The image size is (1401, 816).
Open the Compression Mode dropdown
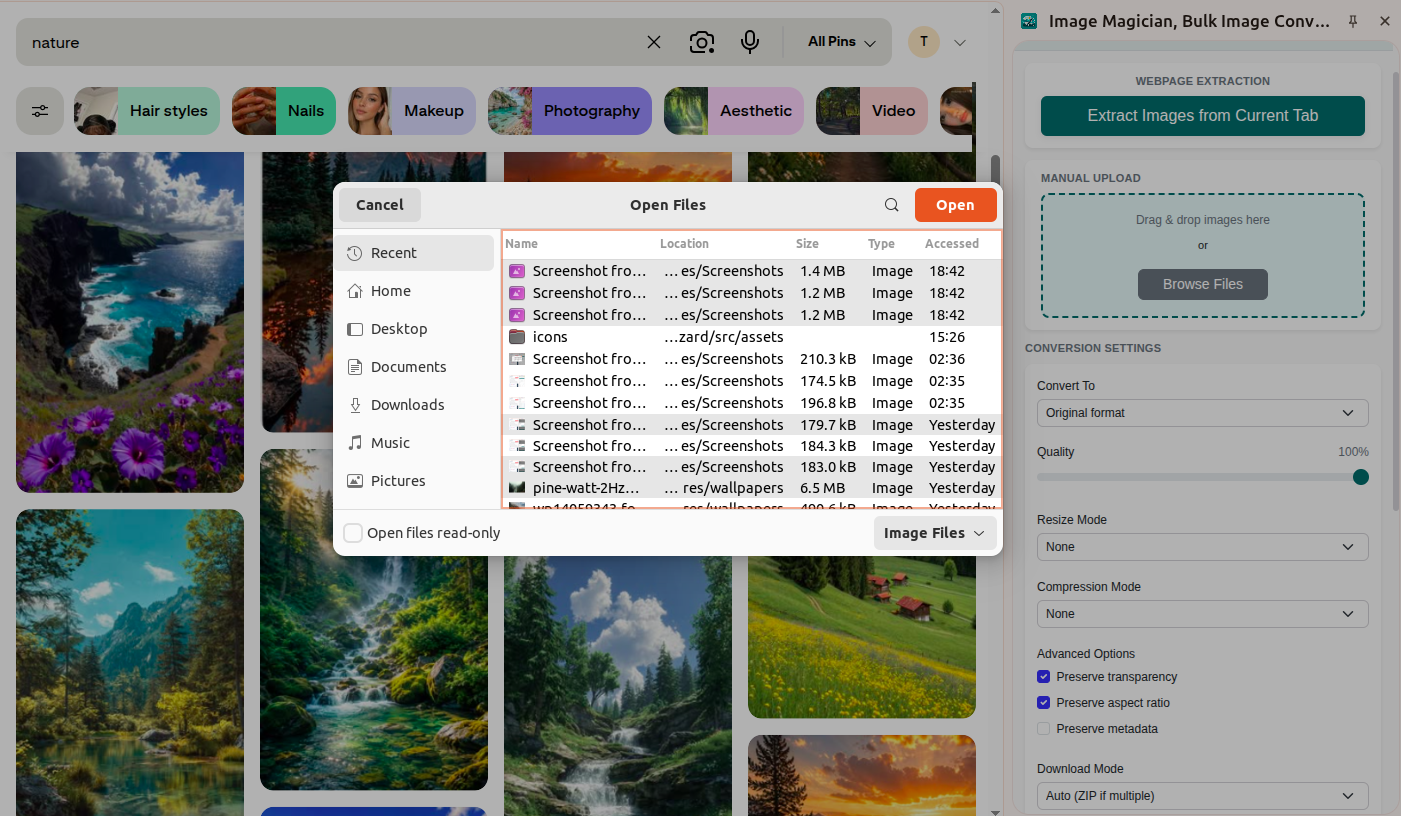pyautogui.click(x=1203, y=614)
